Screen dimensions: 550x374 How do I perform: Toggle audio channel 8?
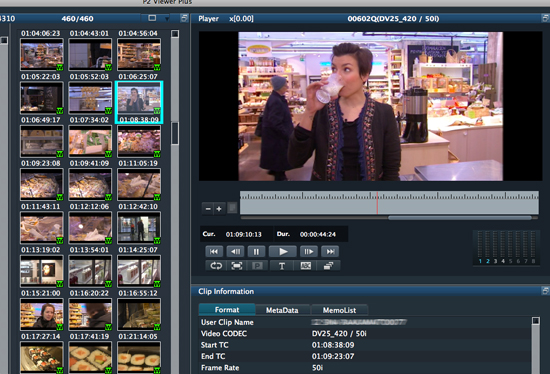(533, 261)
